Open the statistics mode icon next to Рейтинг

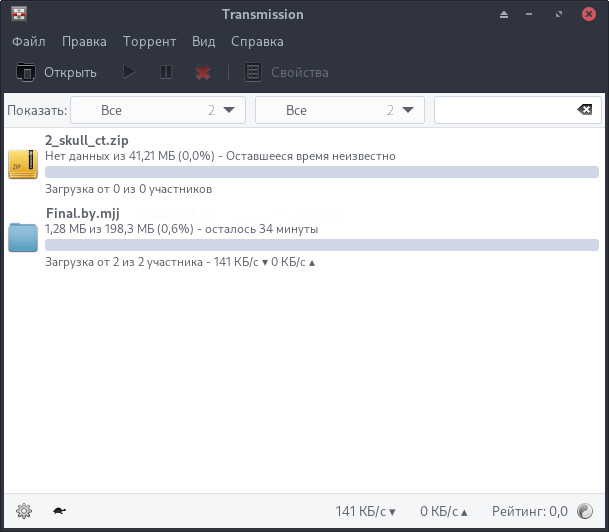585,511
